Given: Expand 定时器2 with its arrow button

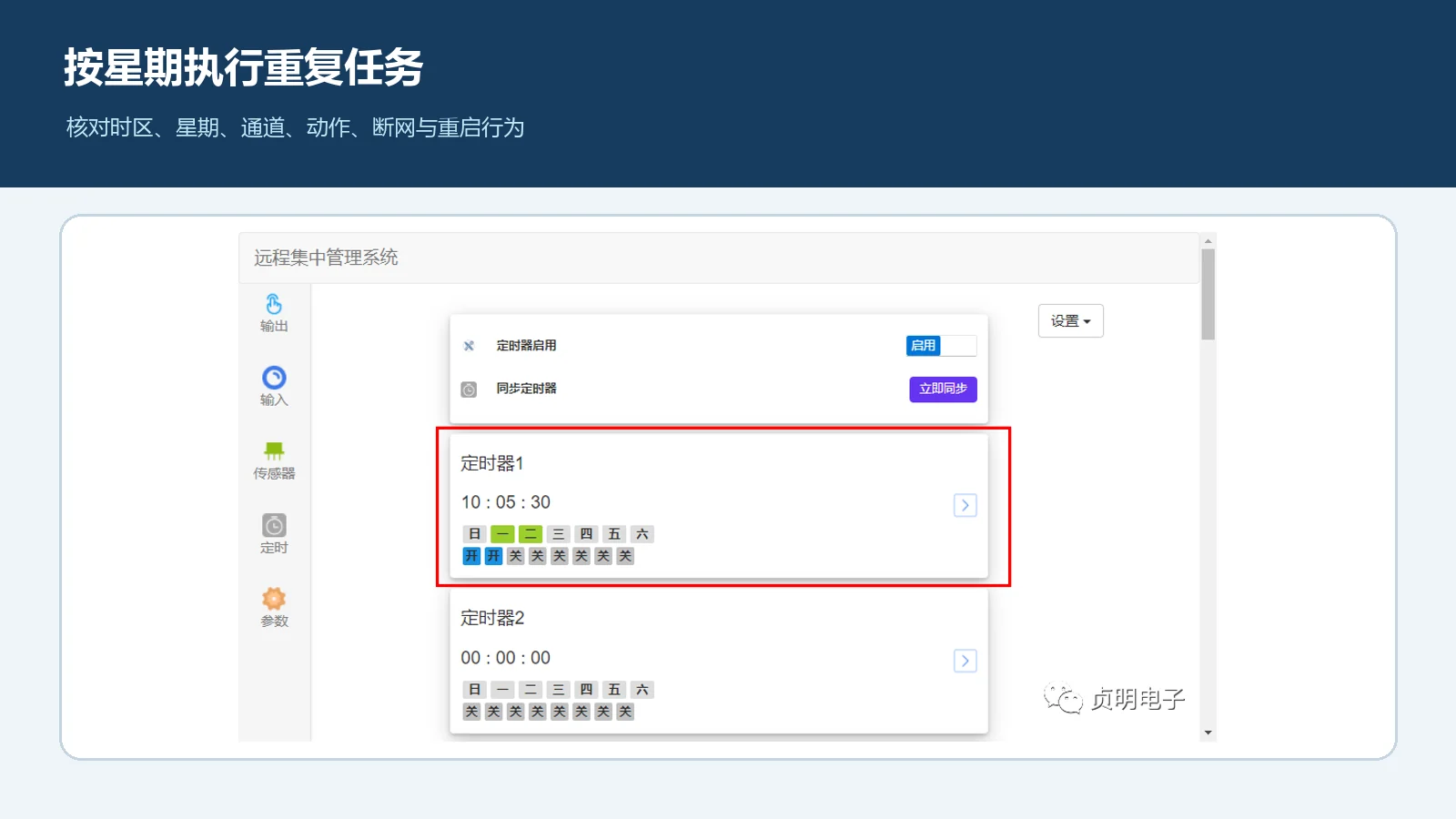Looking at the screenshot, I should pyautogui.click(x=965, y=661).
